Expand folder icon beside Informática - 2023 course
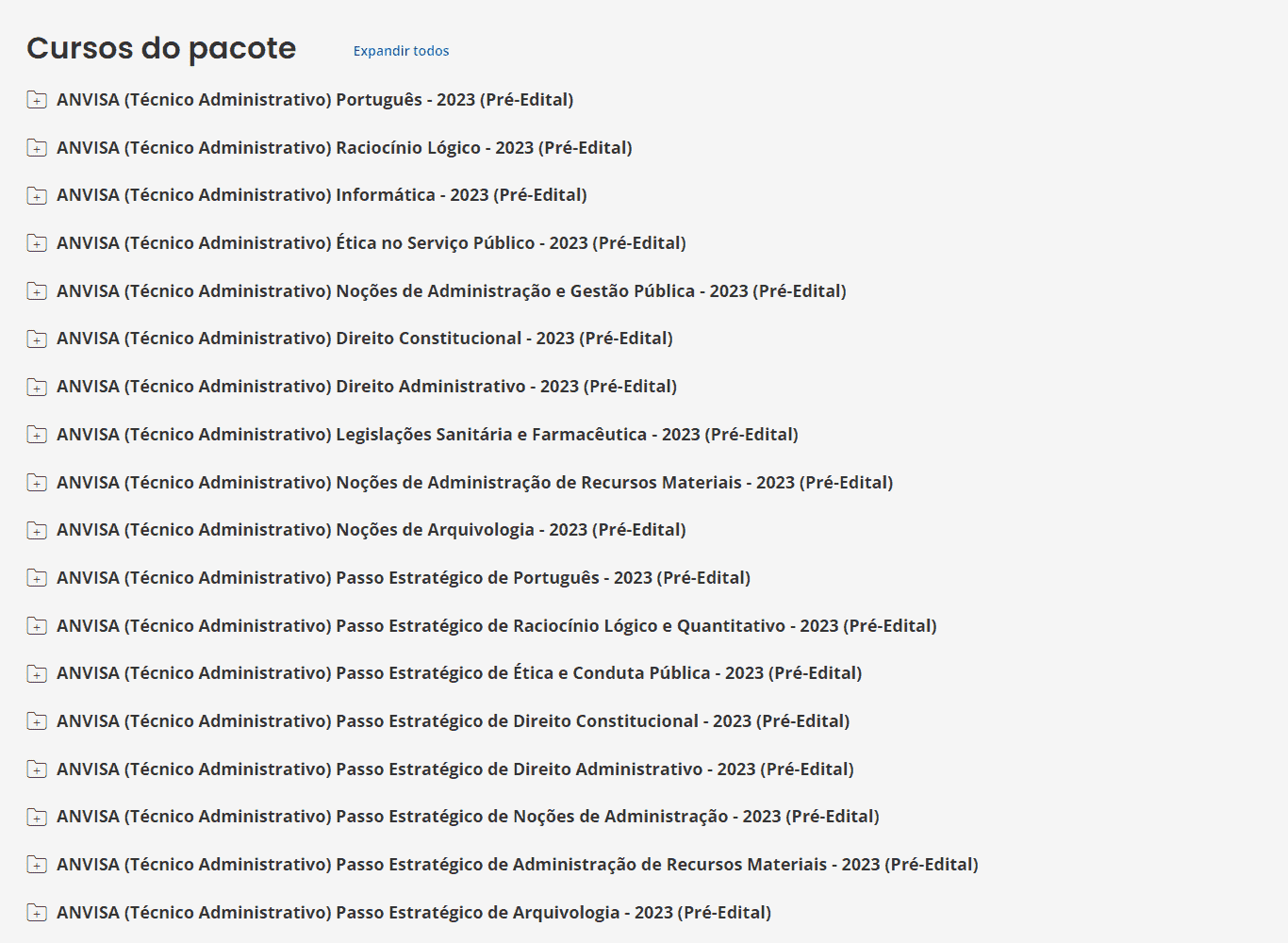The image size is (1288, 943). (x=37, y=195)
